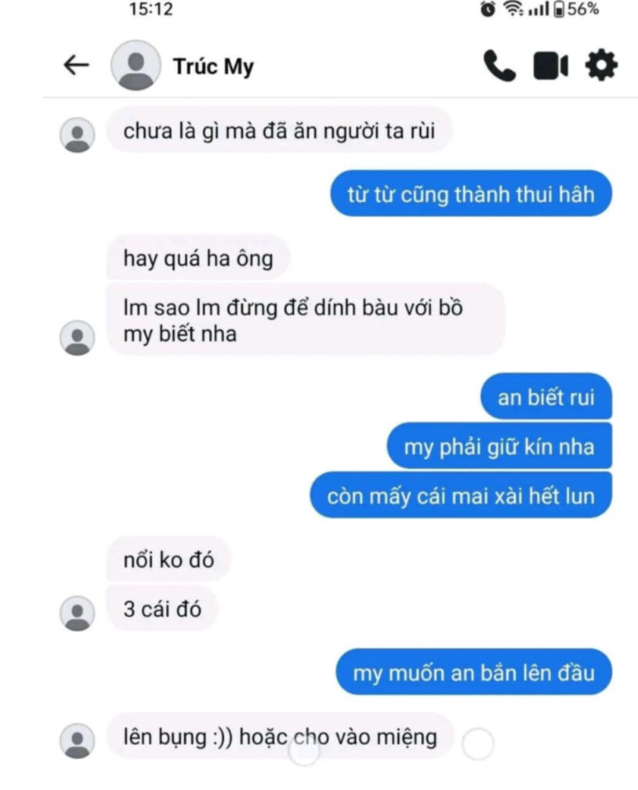Image resolution: width=638 pixels, height=790 pixels.
Task: Tap avatar beside 'my biết nha' message
Action: [77, 338]
